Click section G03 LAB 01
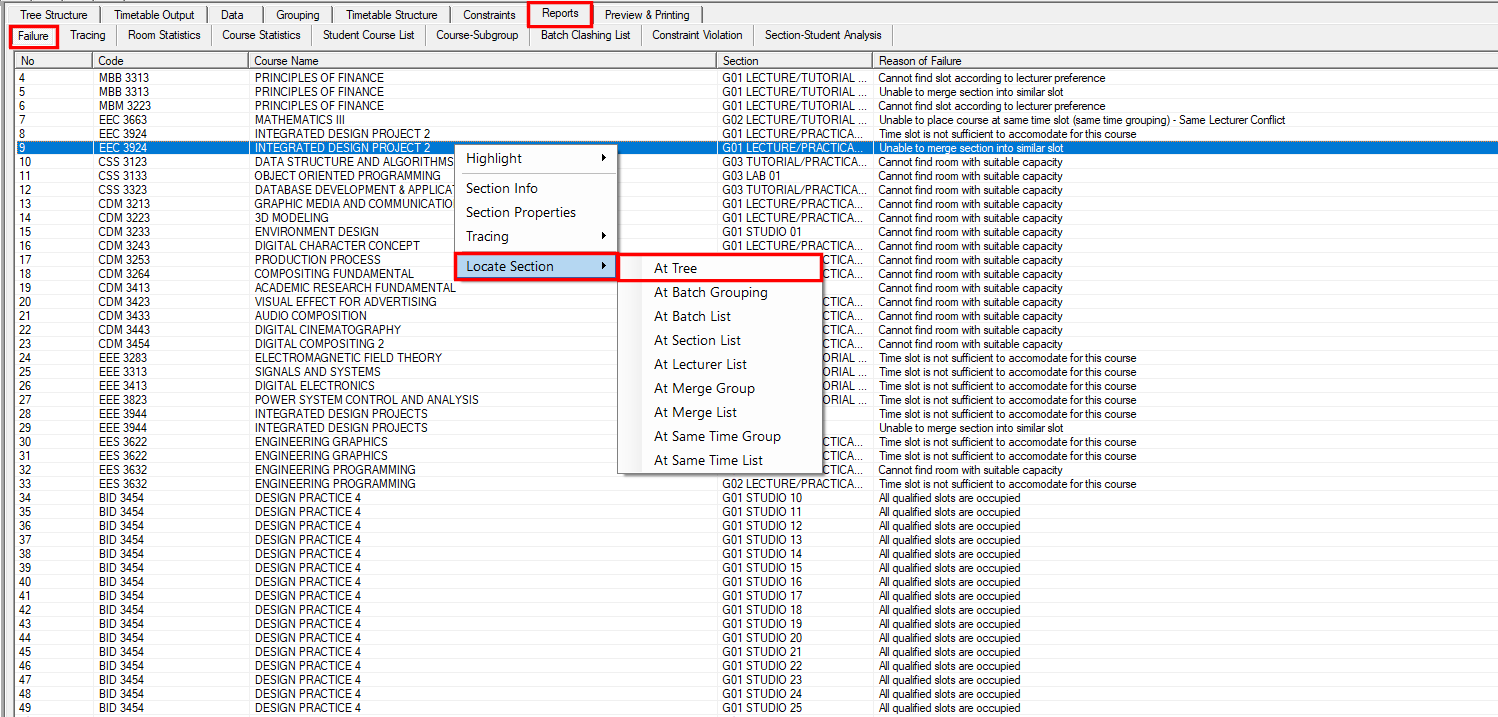Image resolution: width=1498 pixels, height=717 pixels. [x=752, y=176]
